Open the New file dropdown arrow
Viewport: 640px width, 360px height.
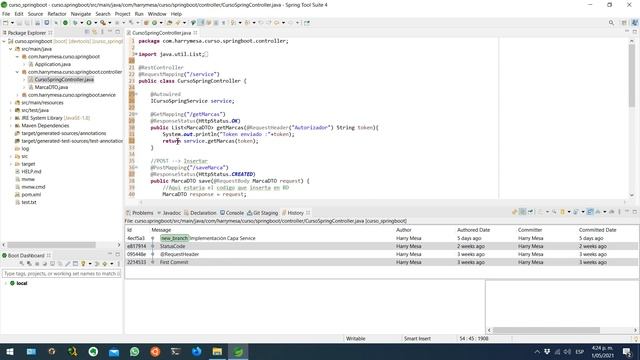(x=12, y=23)
